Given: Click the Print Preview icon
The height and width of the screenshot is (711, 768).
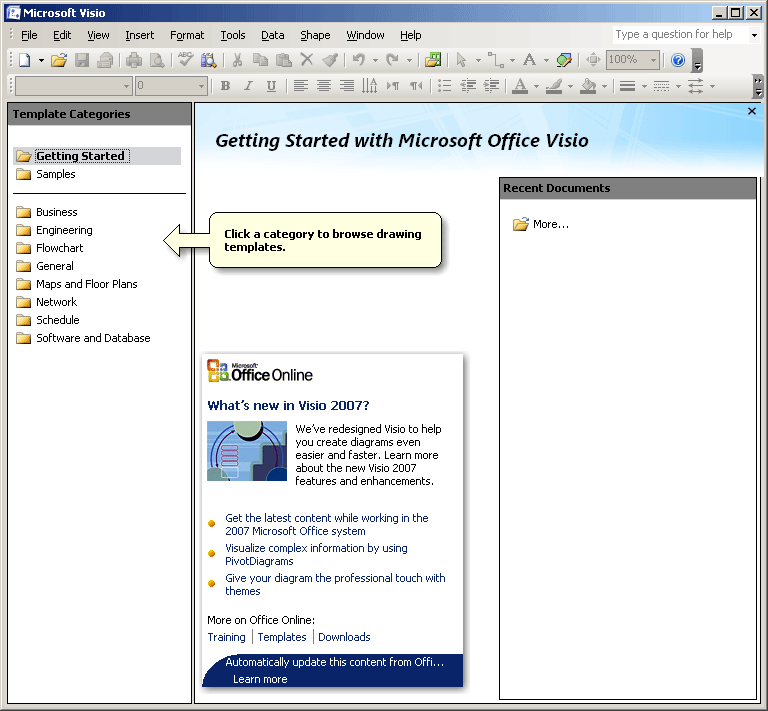Looking at the screenshot, I should (x=157, y=60).
